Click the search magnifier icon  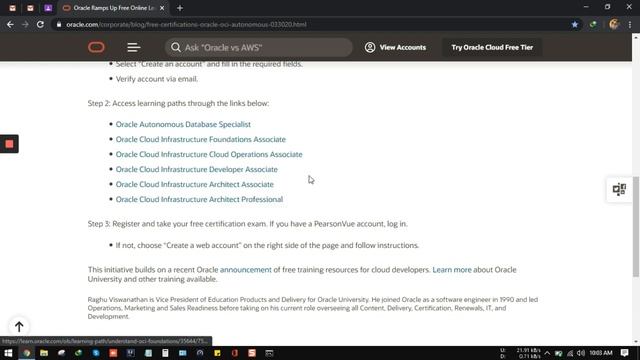pyautogui.click(x=176, y=47)
